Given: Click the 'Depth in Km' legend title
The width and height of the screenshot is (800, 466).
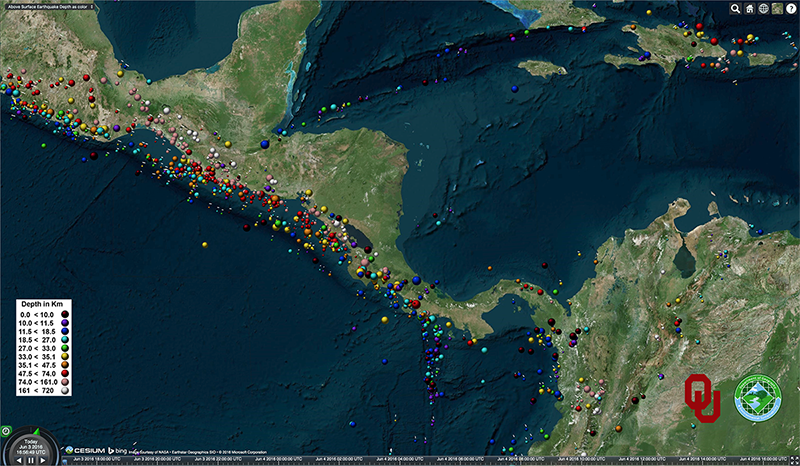Looking at the screenshot, I should click(42, 304).
